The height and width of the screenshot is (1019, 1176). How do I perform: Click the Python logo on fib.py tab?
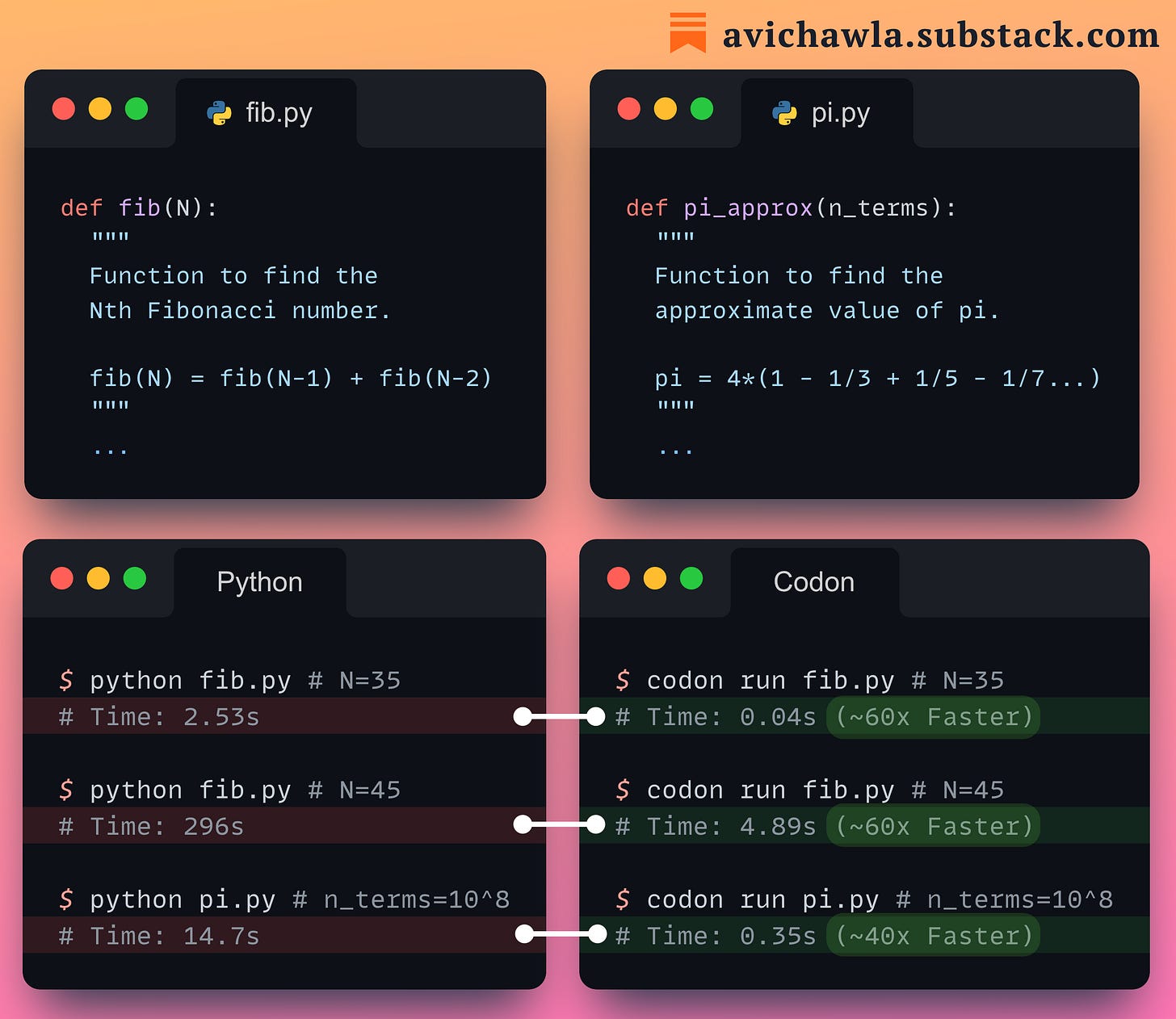coord(219,113)
